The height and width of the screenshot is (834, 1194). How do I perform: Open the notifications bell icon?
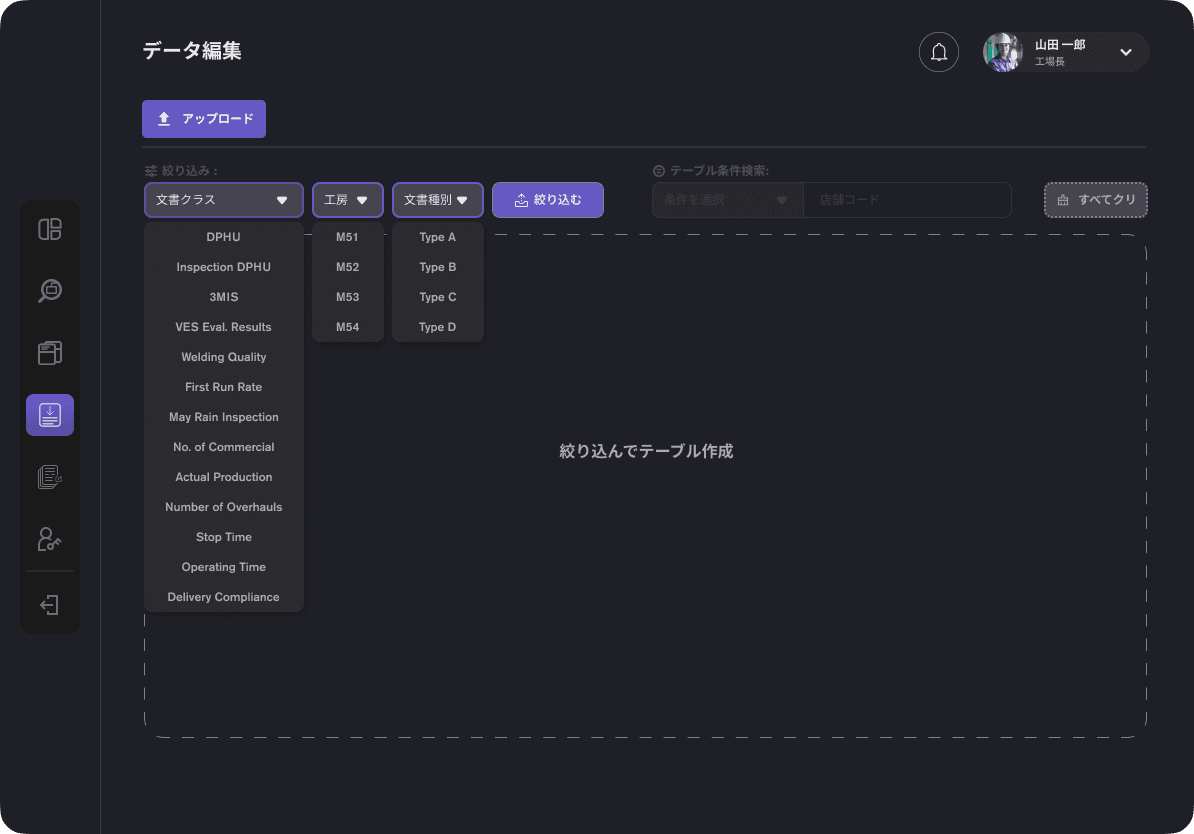pyautogui.click(x=938, y=51)
